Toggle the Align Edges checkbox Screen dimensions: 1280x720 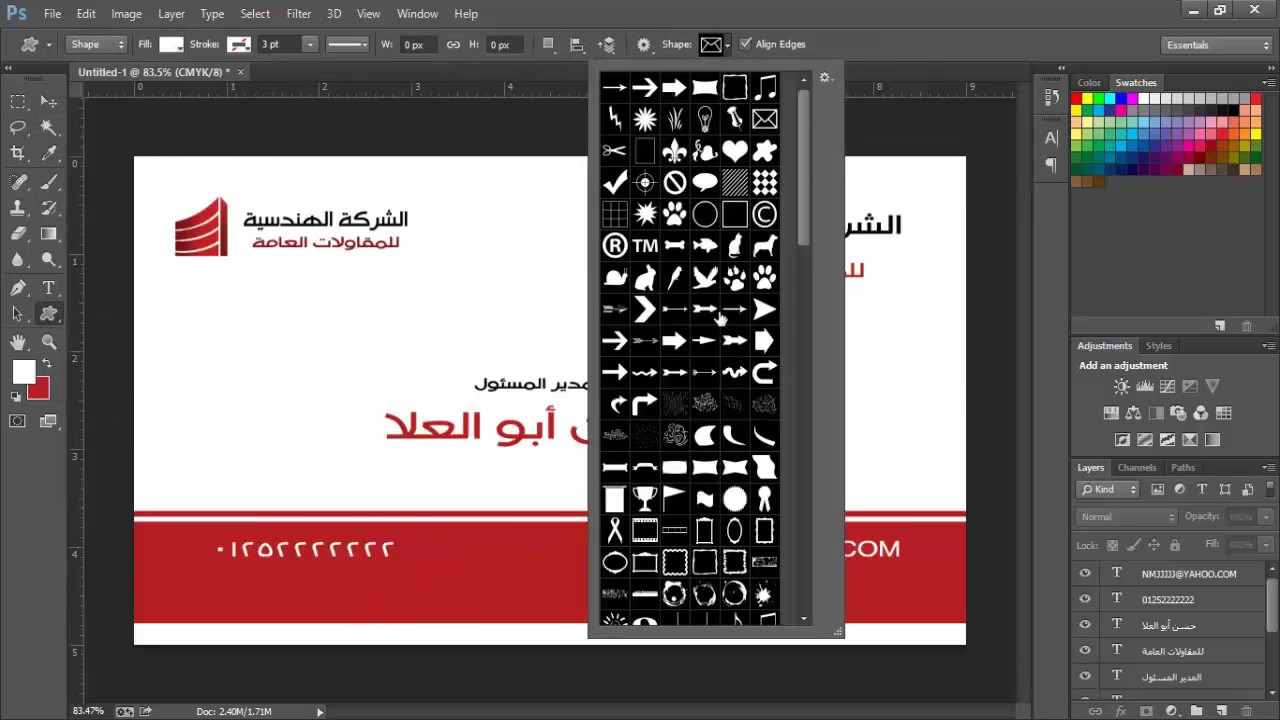point(744,44)
